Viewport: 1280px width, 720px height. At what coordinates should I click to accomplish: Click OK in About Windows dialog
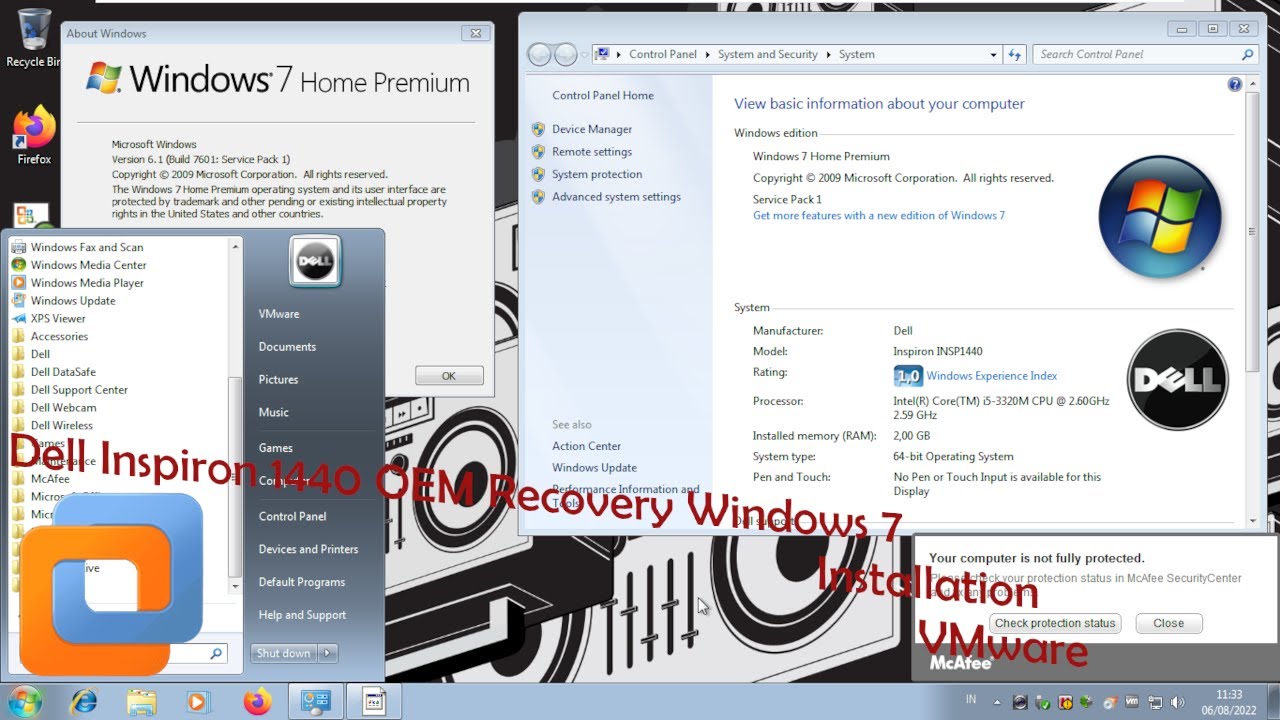(449, 376)
